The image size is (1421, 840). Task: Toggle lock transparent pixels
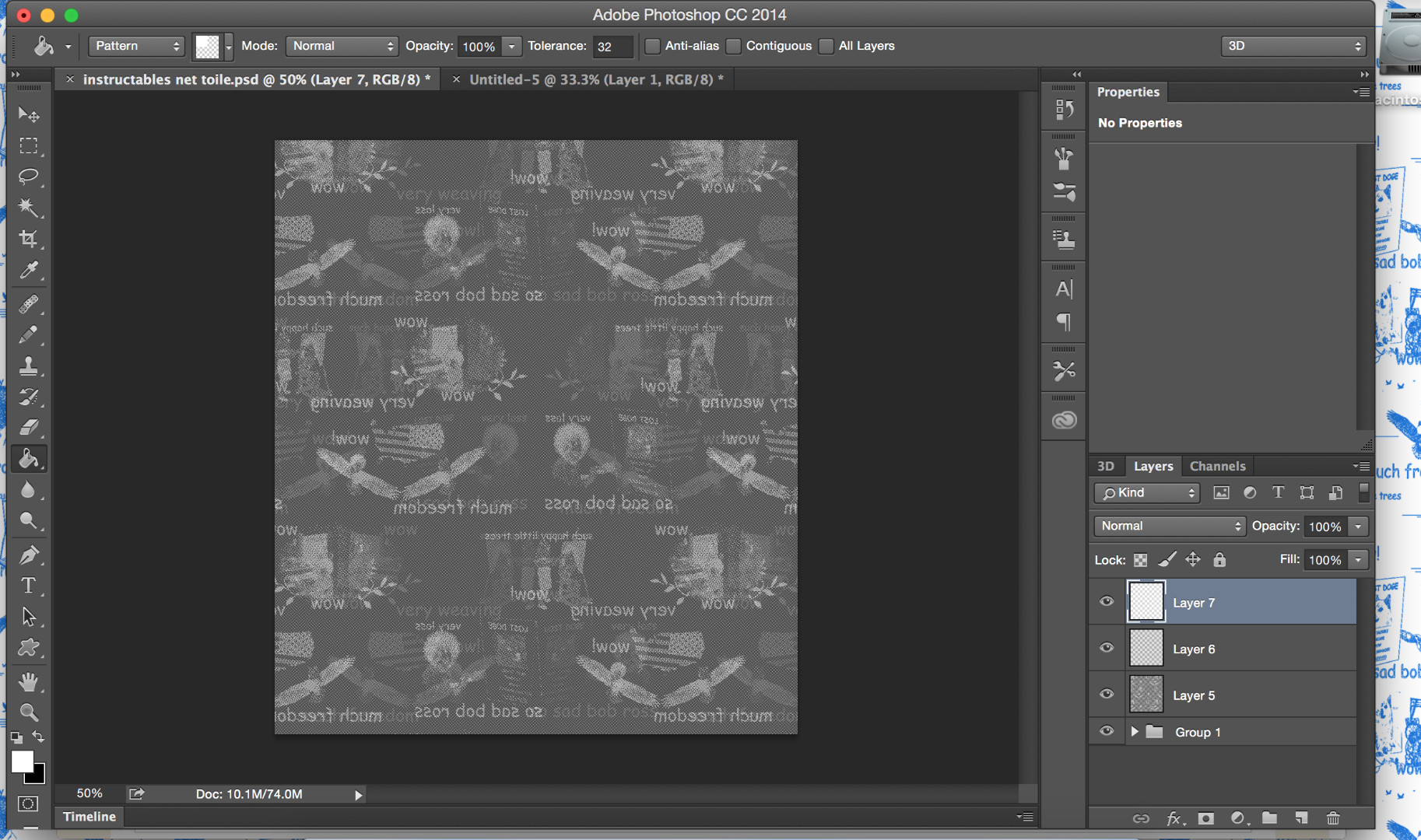coord(1141,560)
